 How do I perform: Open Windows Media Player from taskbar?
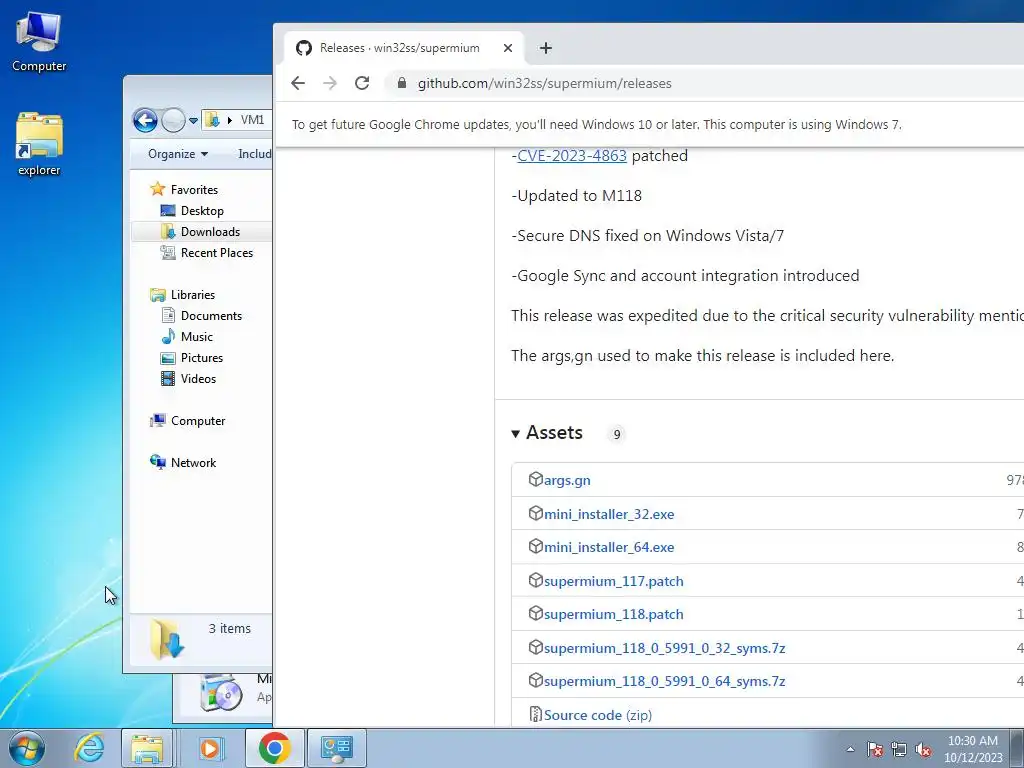tap(210, 748)
